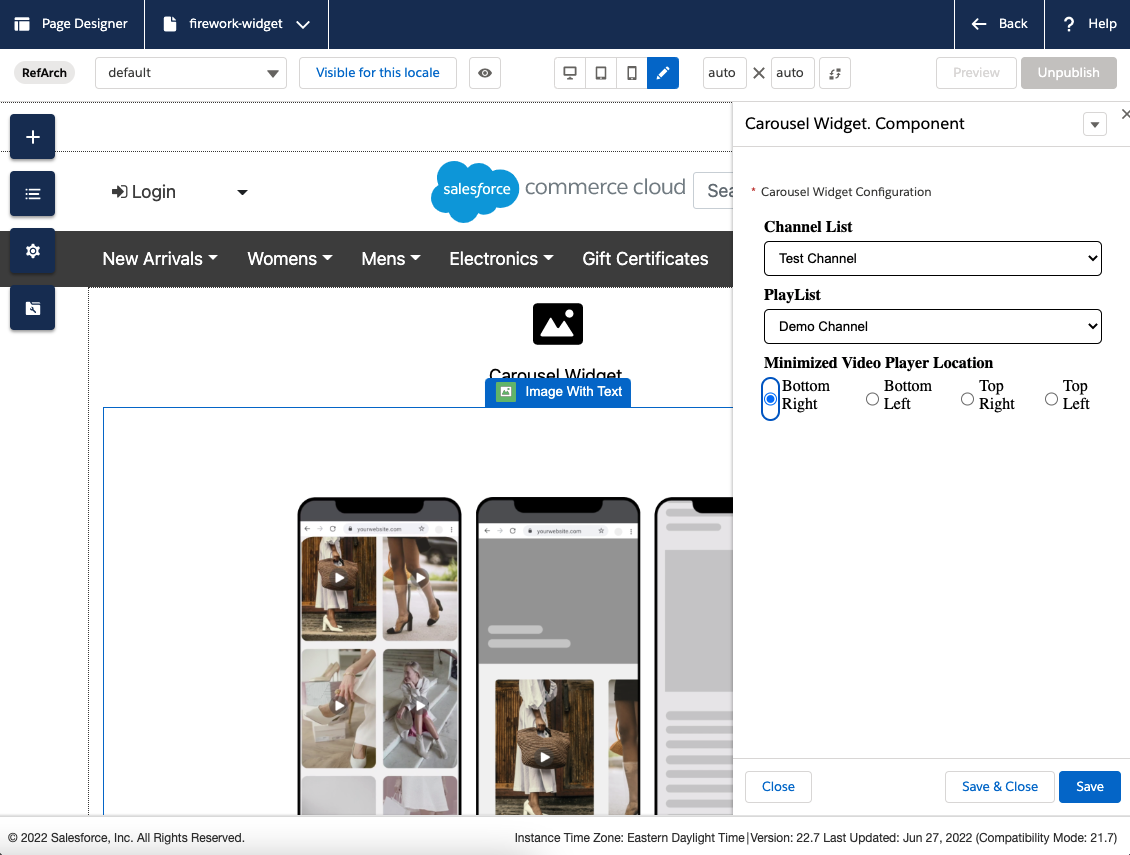Viewport: 1130px width, 855px height.
Task: Open the Electronics navigation menu
Action: (x=501, y=259)
